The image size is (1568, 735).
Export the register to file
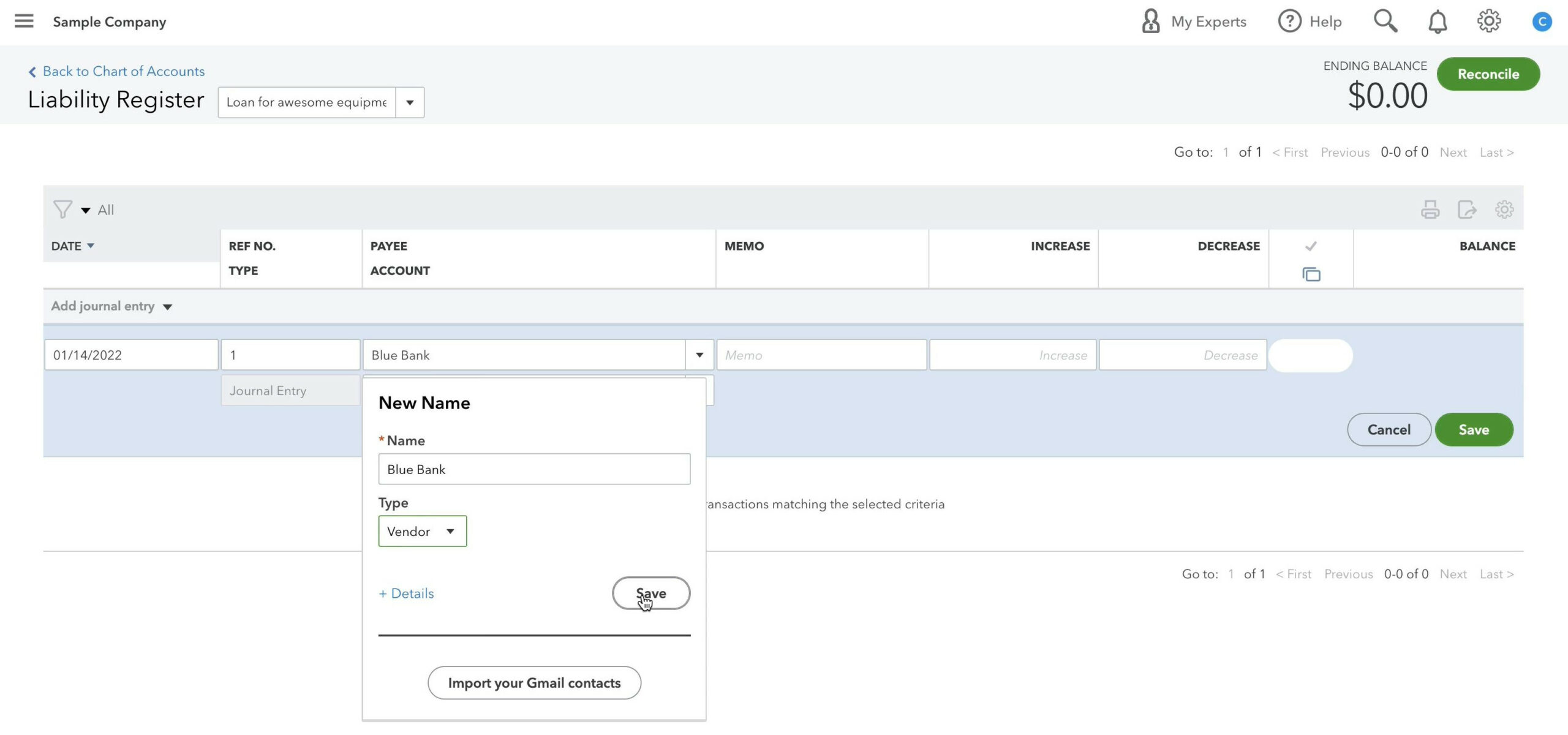click(x=1467, y=209)
